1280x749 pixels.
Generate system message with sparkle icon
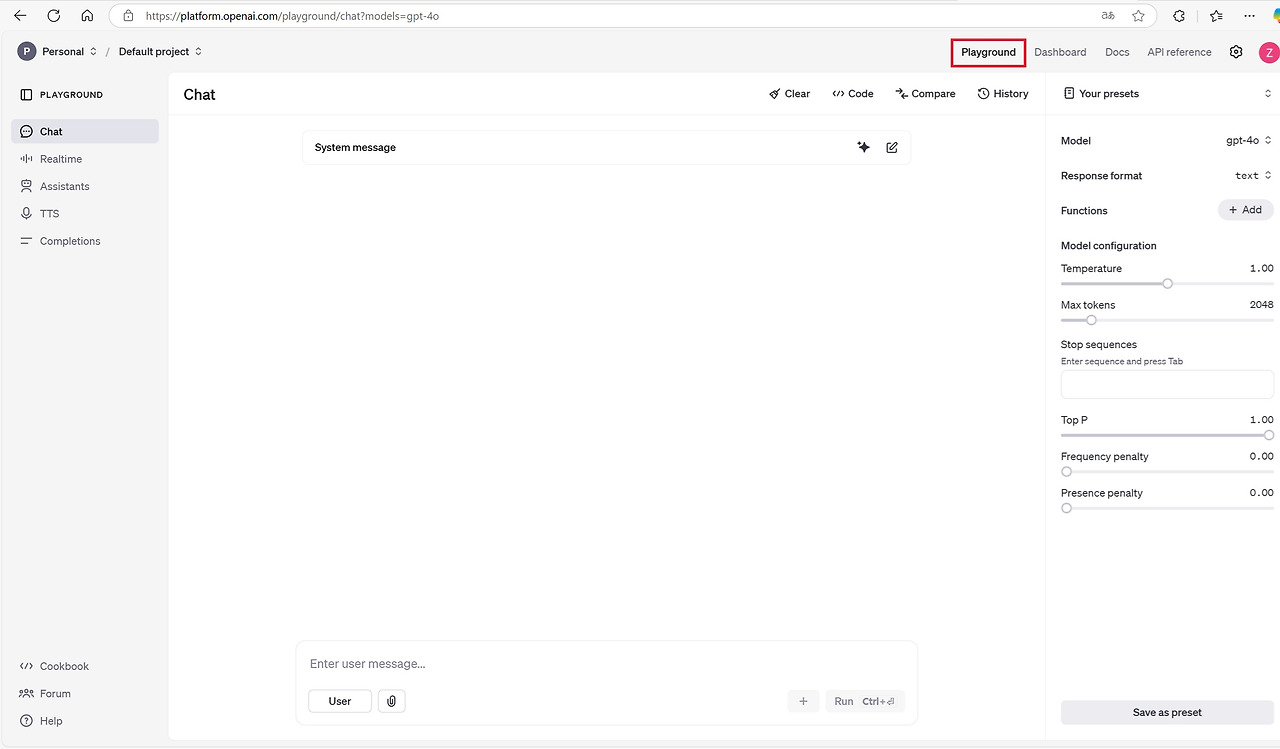(x=864, y=147)
